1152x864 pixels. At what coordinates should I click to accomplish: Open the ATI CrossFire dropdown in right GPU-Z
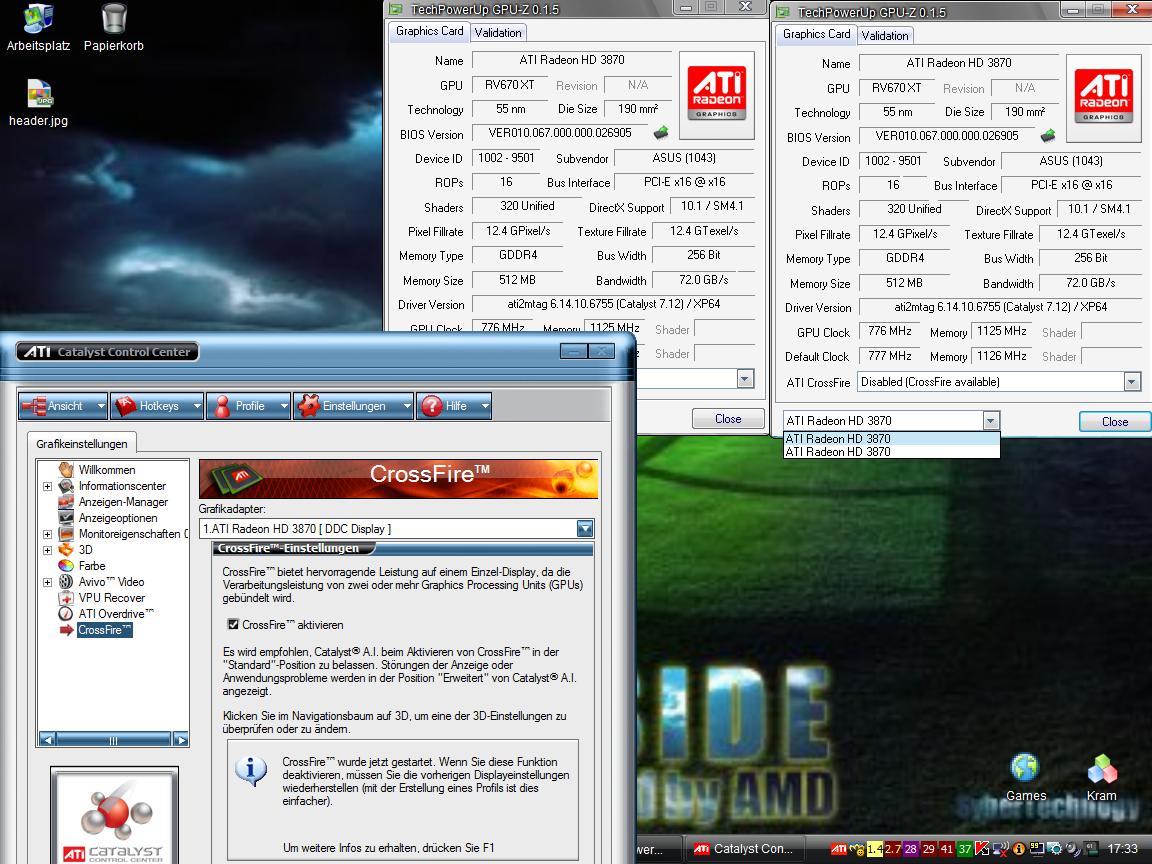pyautogui.click(x=1131, y=382)
